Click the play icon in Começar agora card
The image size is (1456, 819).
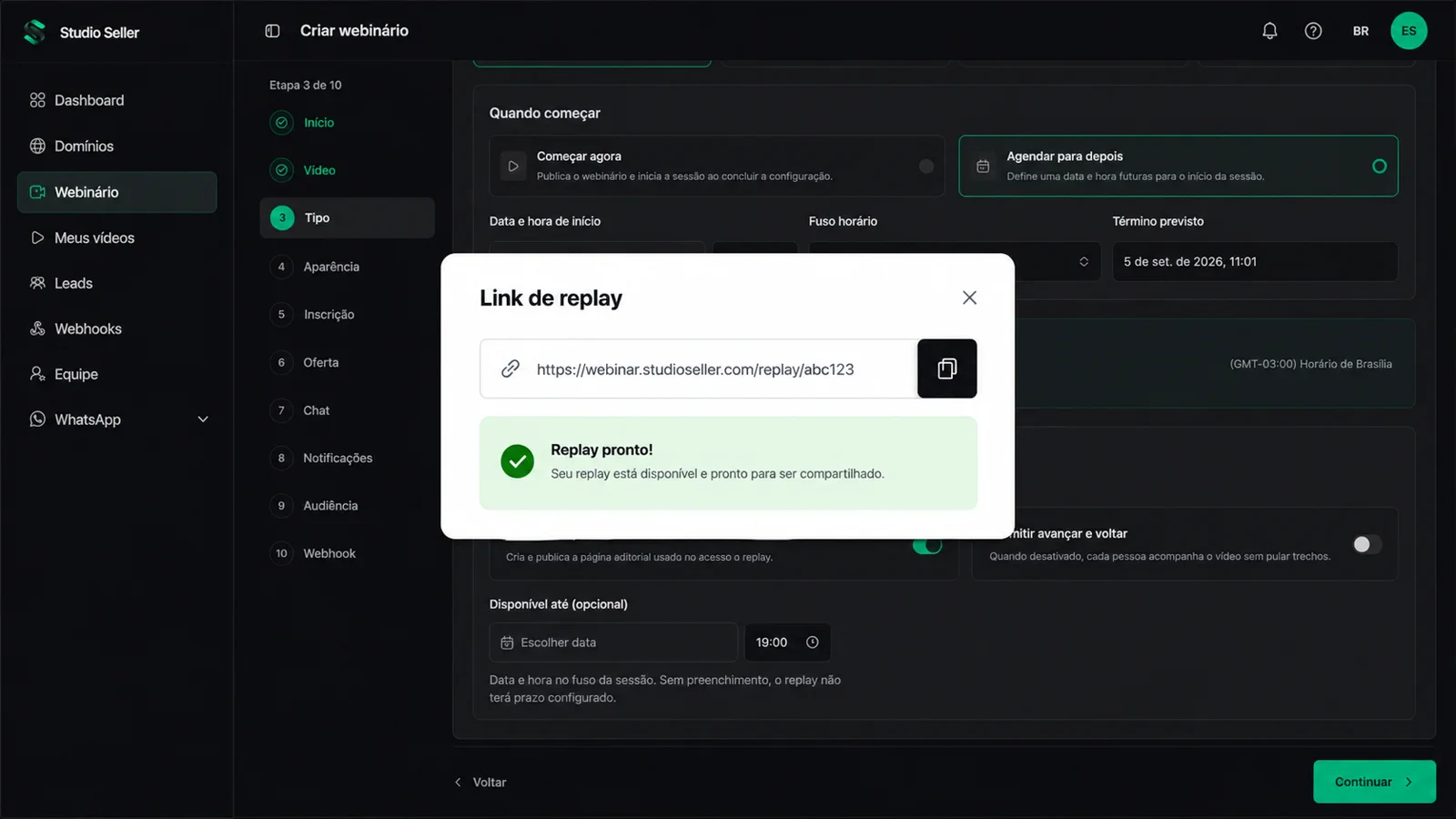(x=513, y=167)
